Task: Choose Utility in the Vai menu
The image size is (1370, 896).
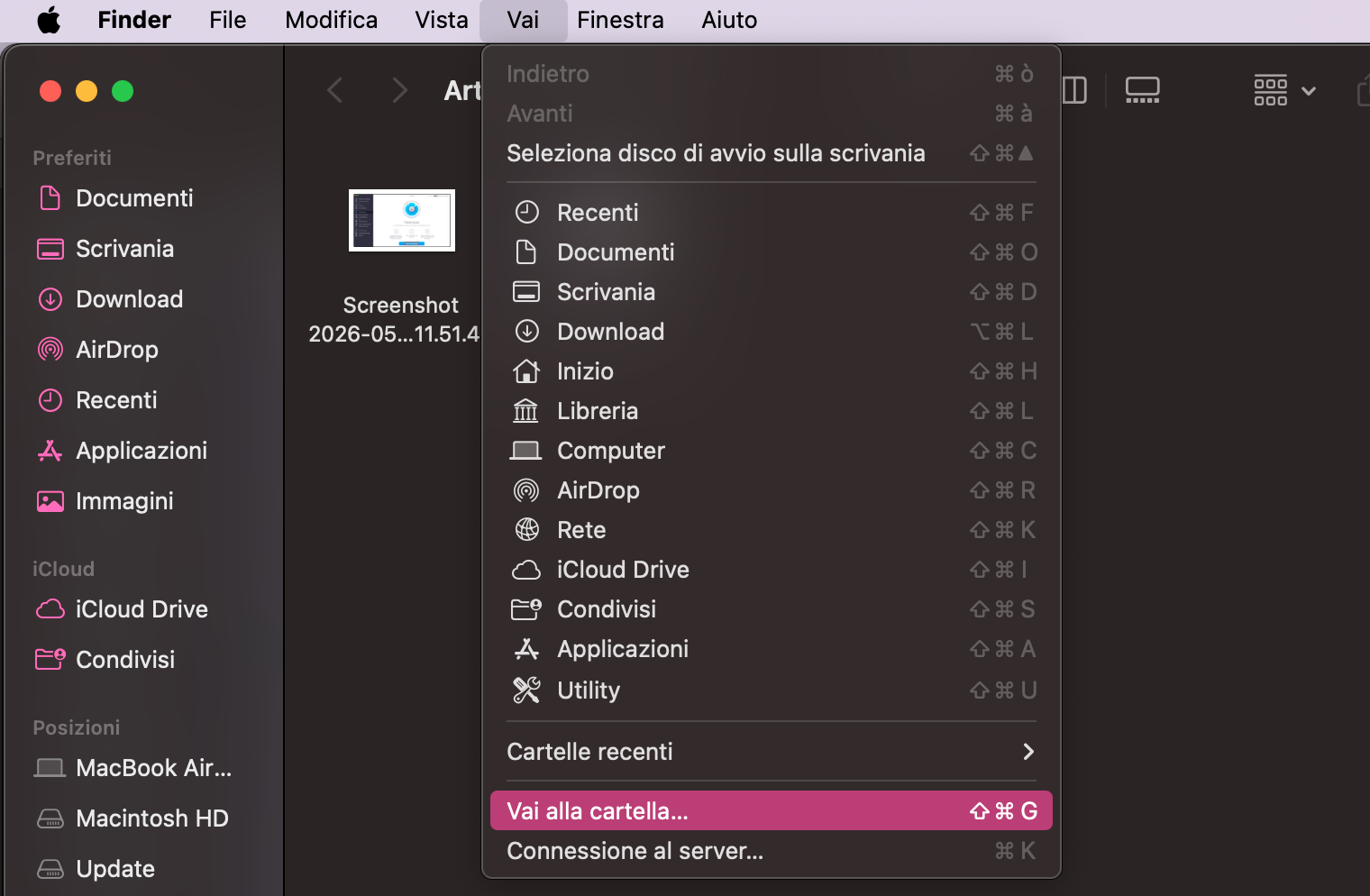Action: coord(772,690)
